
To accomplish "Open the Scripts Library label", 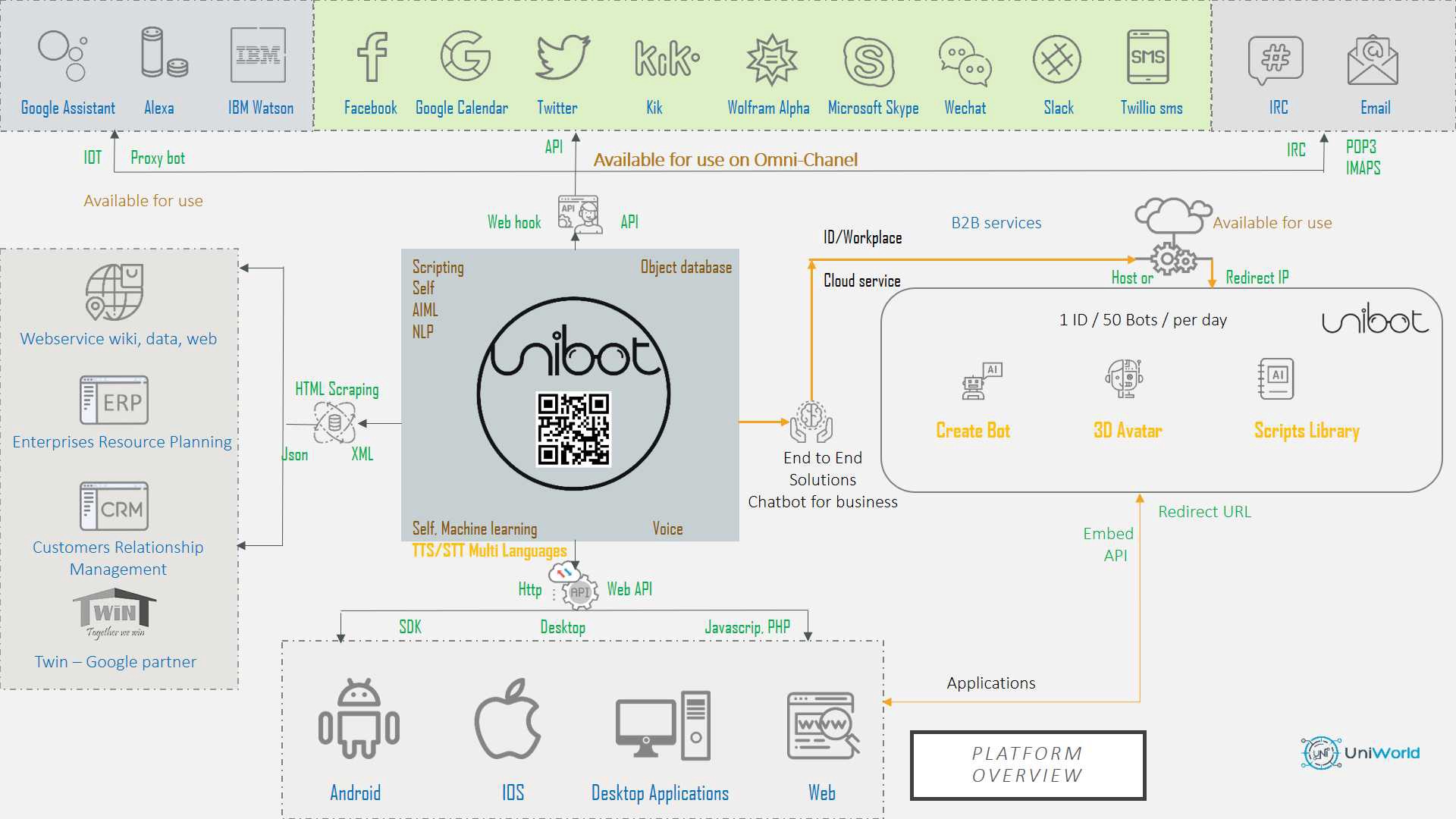I will [x=1307, y=431].
